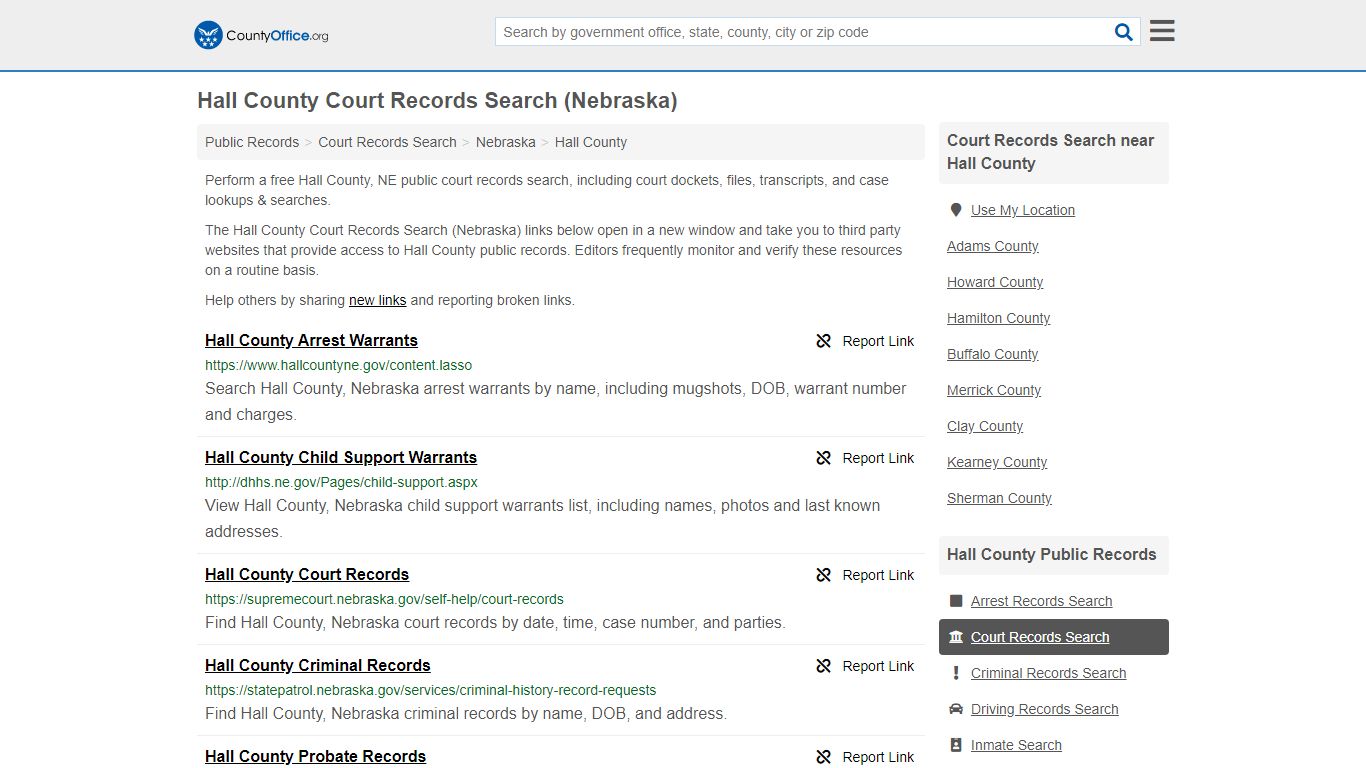Click the location pin icon beside Use My Location
Image resolution: width=1366 pixels, height=768 pixels.
956,210
